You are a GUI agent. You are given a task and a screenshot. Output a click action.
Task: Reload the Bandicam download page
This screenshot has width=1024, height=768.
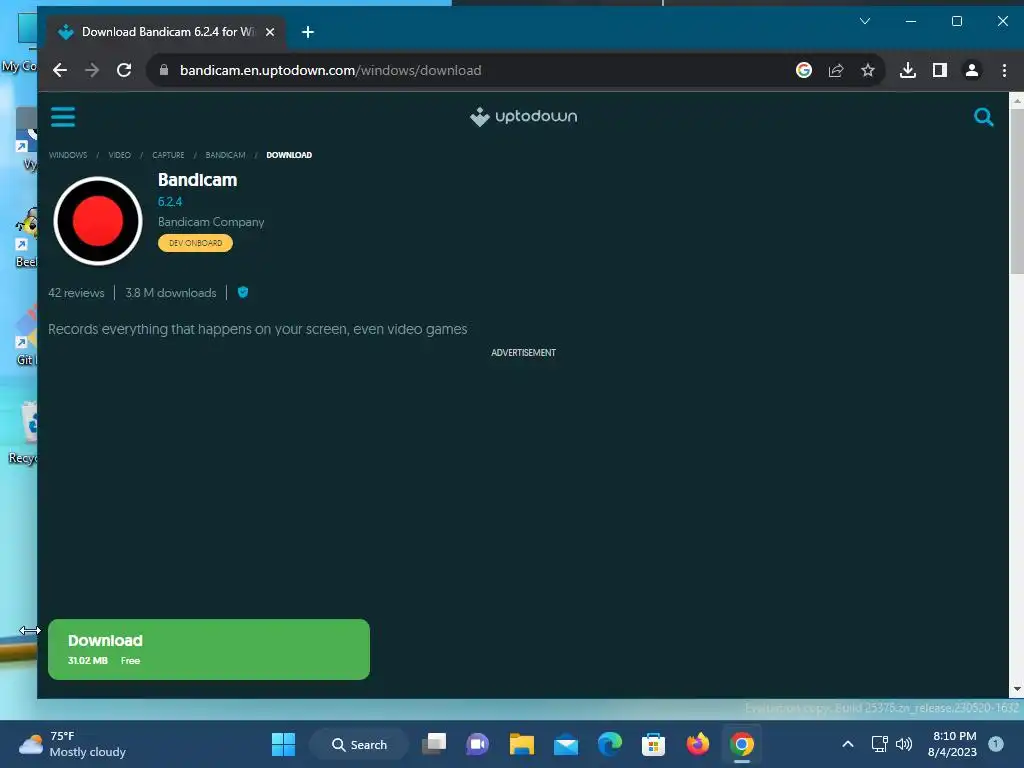(124, 71)
